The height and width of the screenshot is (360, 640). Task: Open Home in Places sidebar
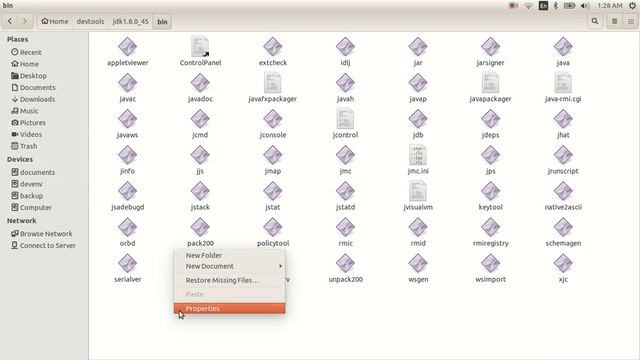click(x=25, y=64)
